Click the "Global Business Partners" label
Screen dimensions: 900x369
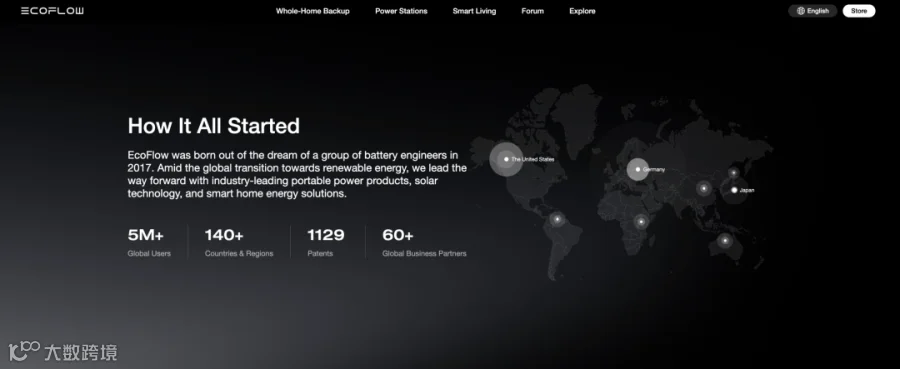tap(424, 253)
